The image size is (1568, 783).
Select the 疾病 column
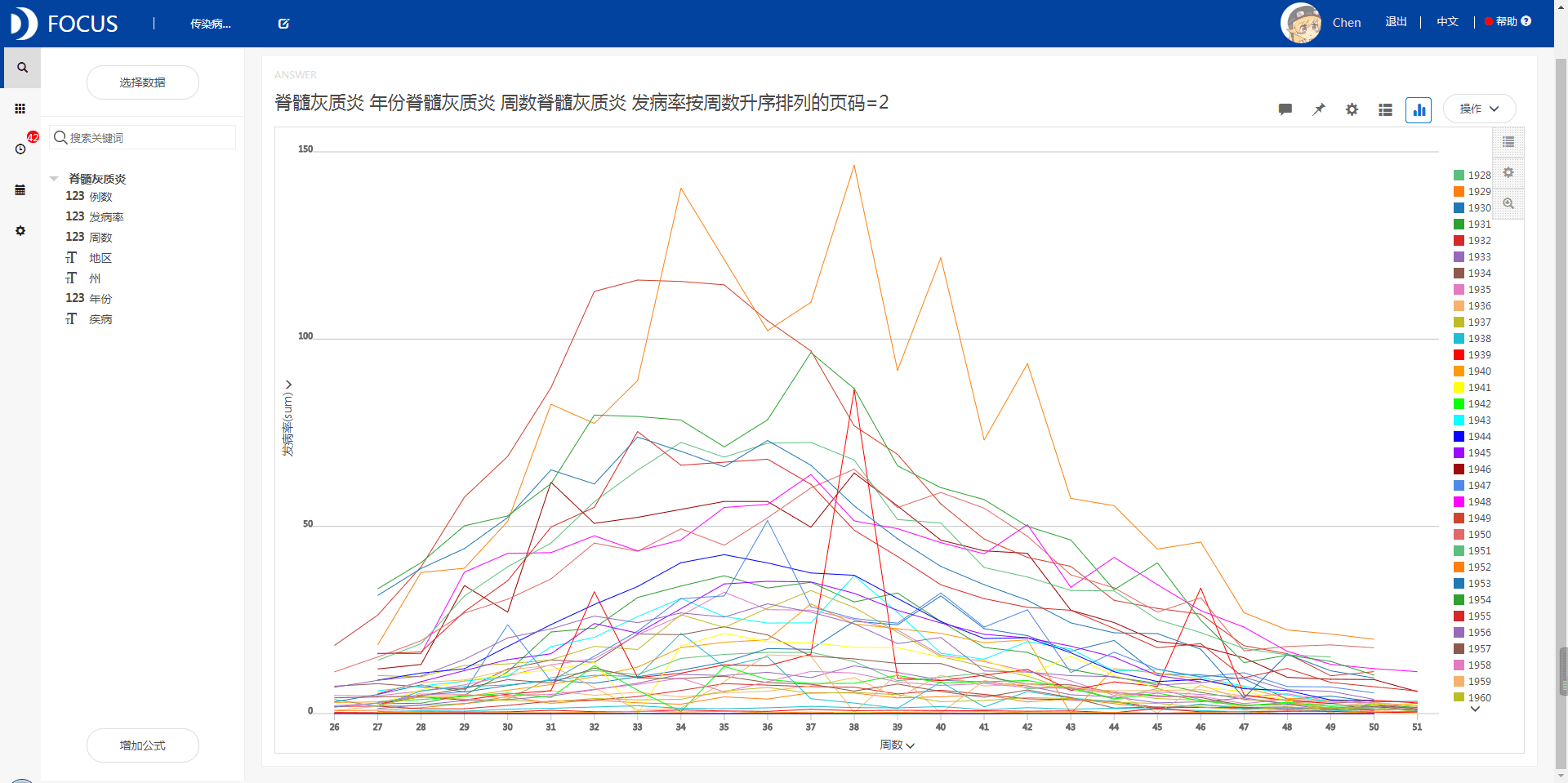click(x=100, y=318)
